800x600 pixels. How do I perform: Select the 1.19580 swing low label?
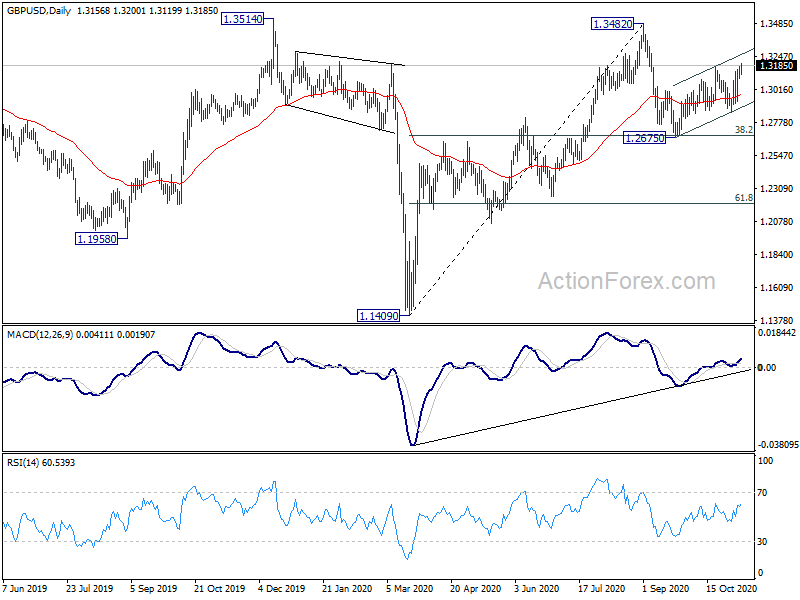click(96, 238)
